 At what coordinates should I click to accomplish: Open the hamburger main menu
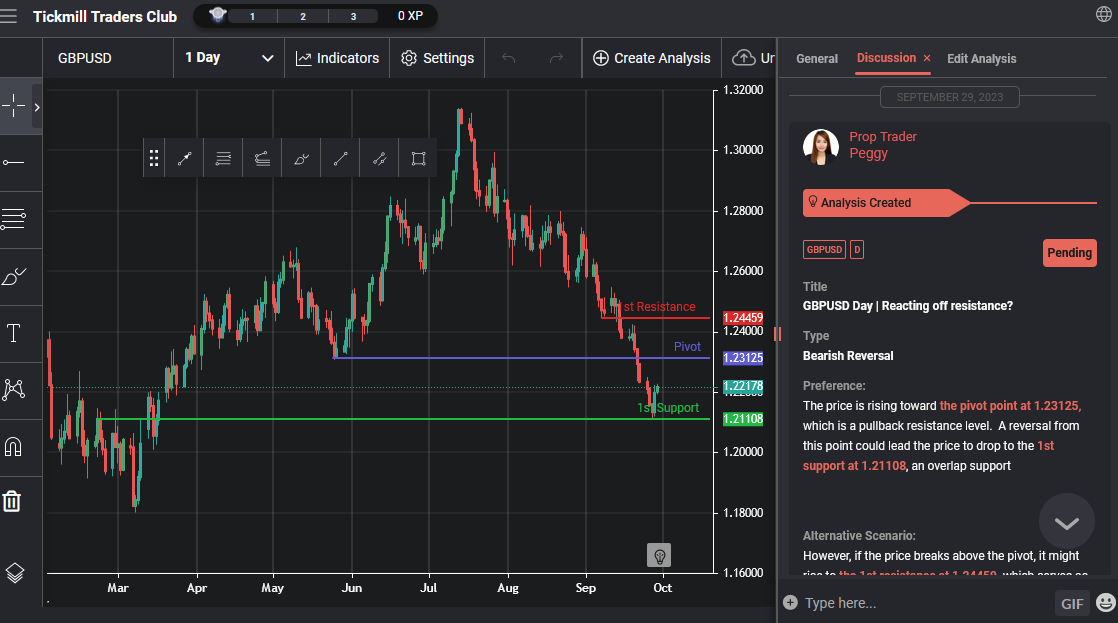tap(9, 16)
